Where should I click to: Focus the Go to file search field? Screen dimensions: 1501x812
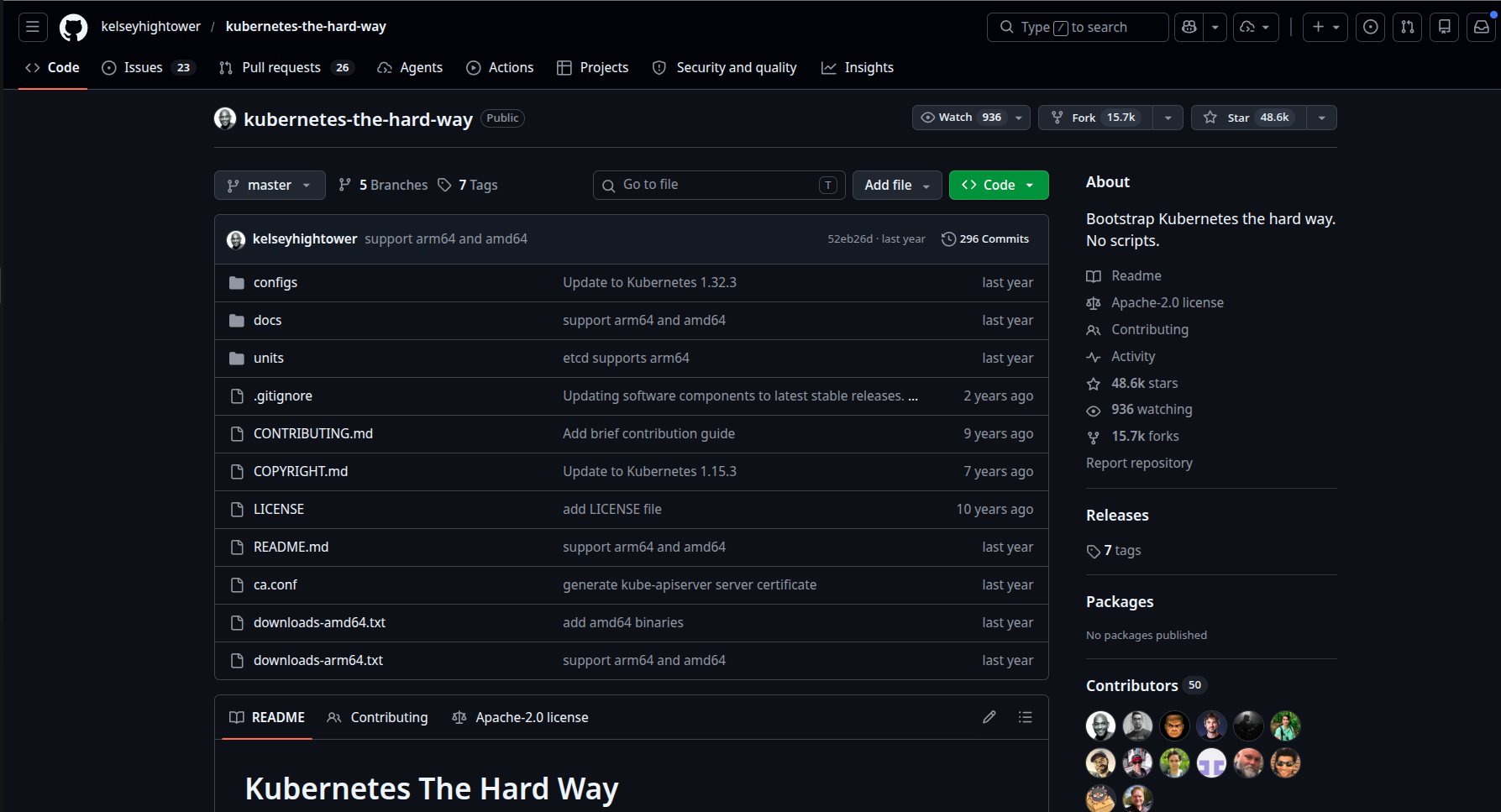(719, 185)
